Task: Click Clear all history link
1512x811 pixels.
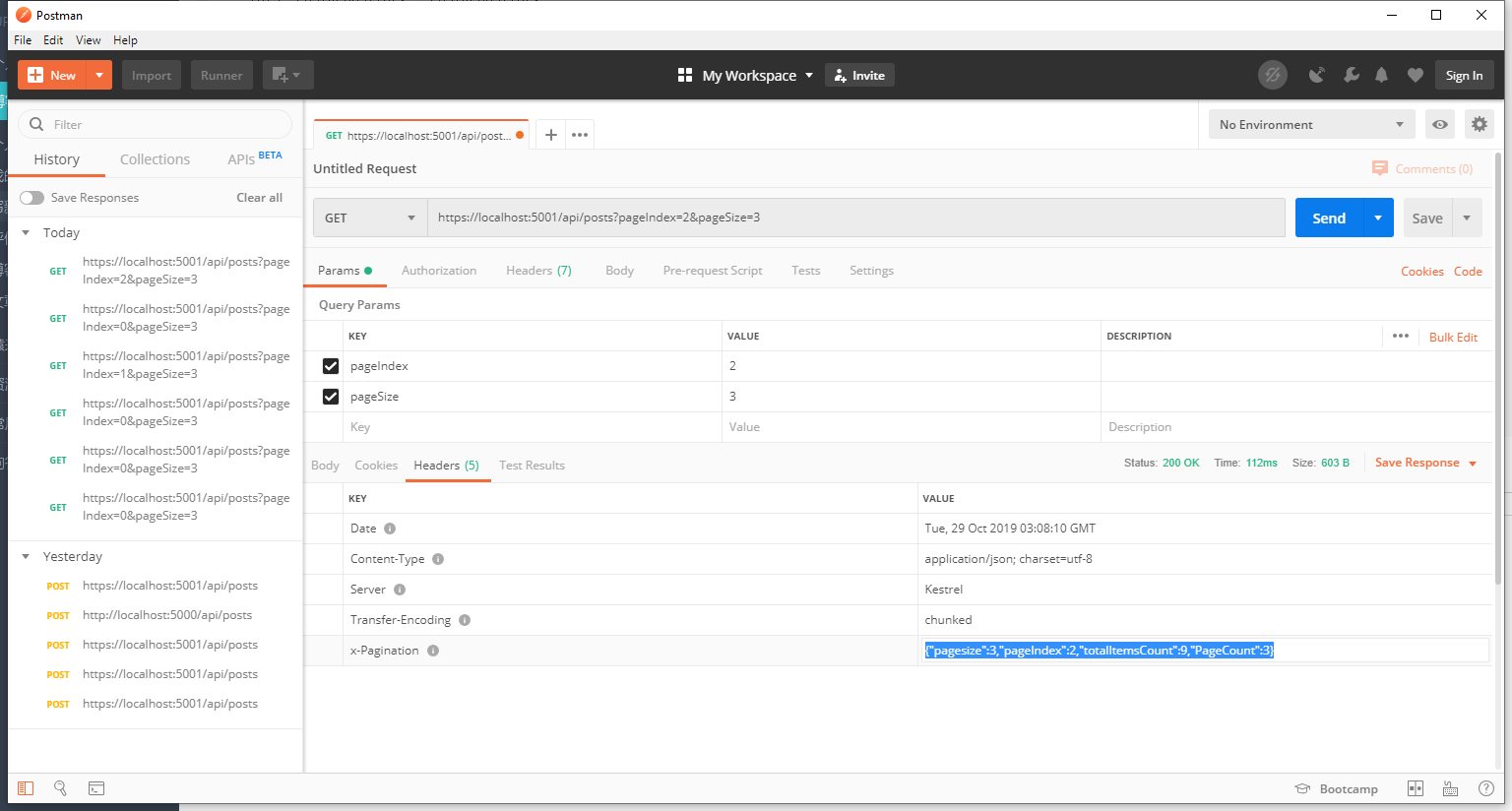Action: pos(259,198)
